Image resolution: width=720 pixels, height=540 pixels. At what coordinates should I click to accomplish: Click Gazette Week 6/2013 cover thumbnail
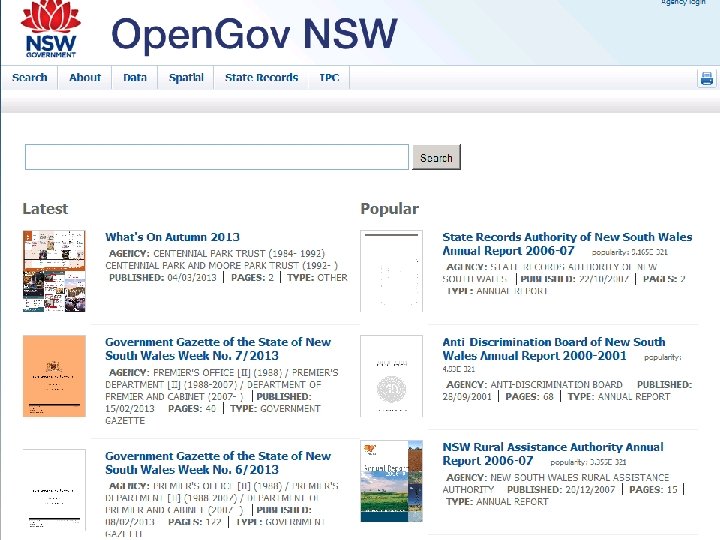[x=54, y=490]
